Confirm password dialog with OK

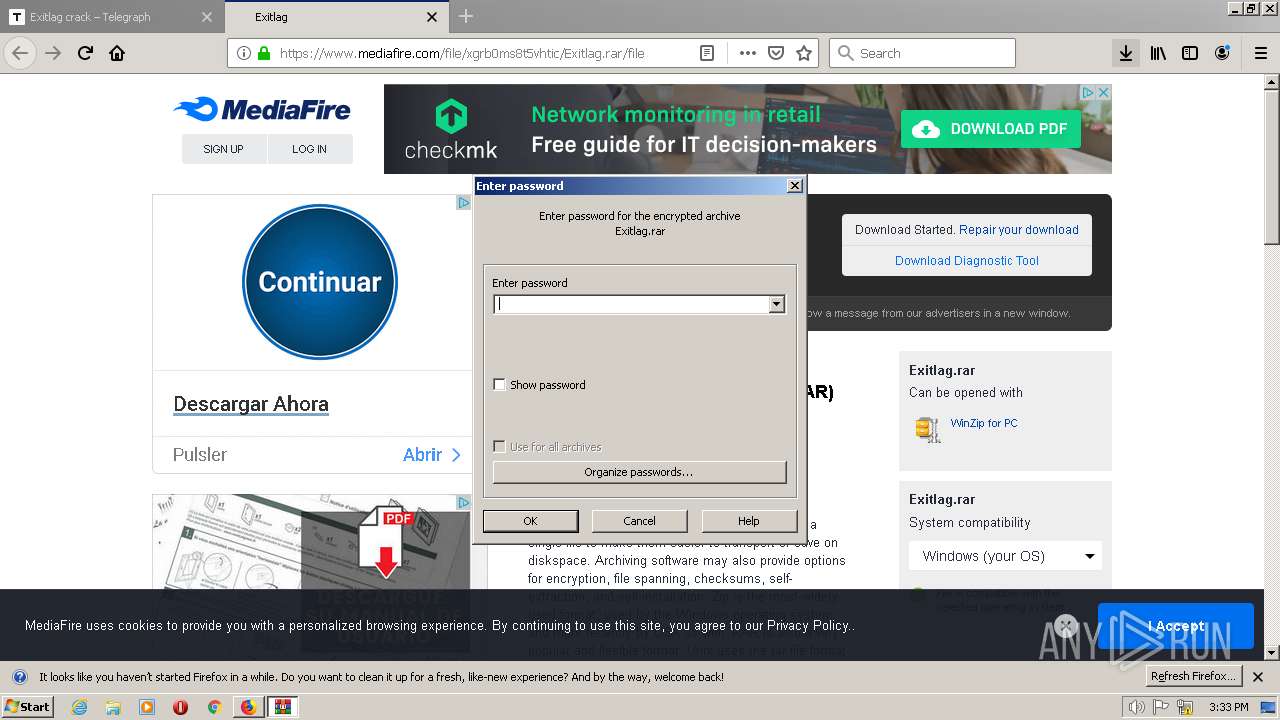pyautogui.click(x=530, y=520)
